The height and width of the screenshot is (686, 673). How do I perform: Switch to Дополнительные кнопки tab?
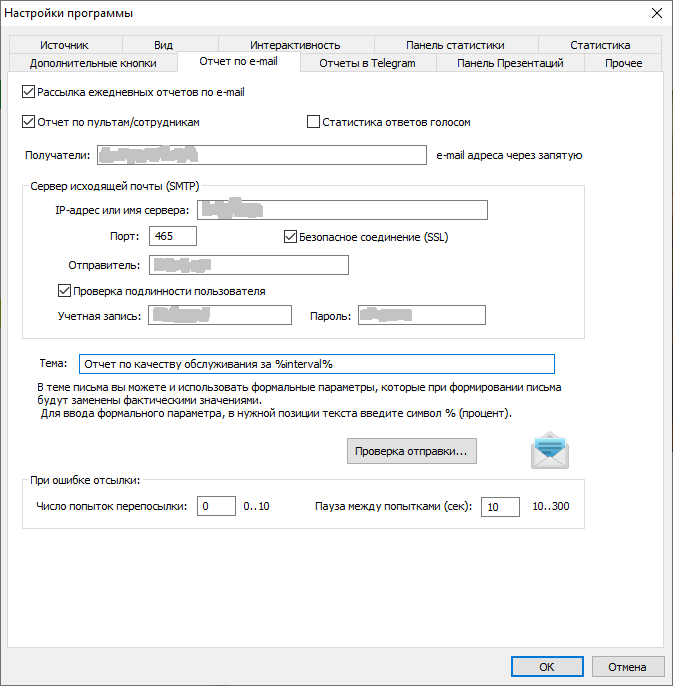92,63
